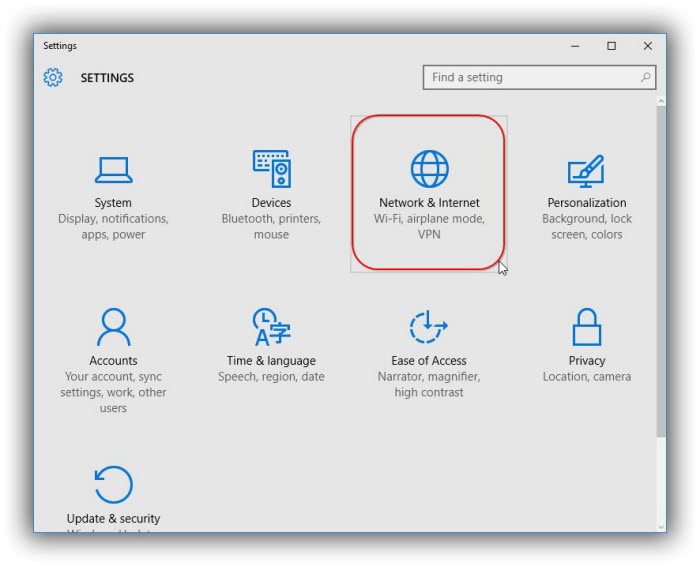Close the Settings window
This screenshot has width=700, height=566.
pos(648,46)
